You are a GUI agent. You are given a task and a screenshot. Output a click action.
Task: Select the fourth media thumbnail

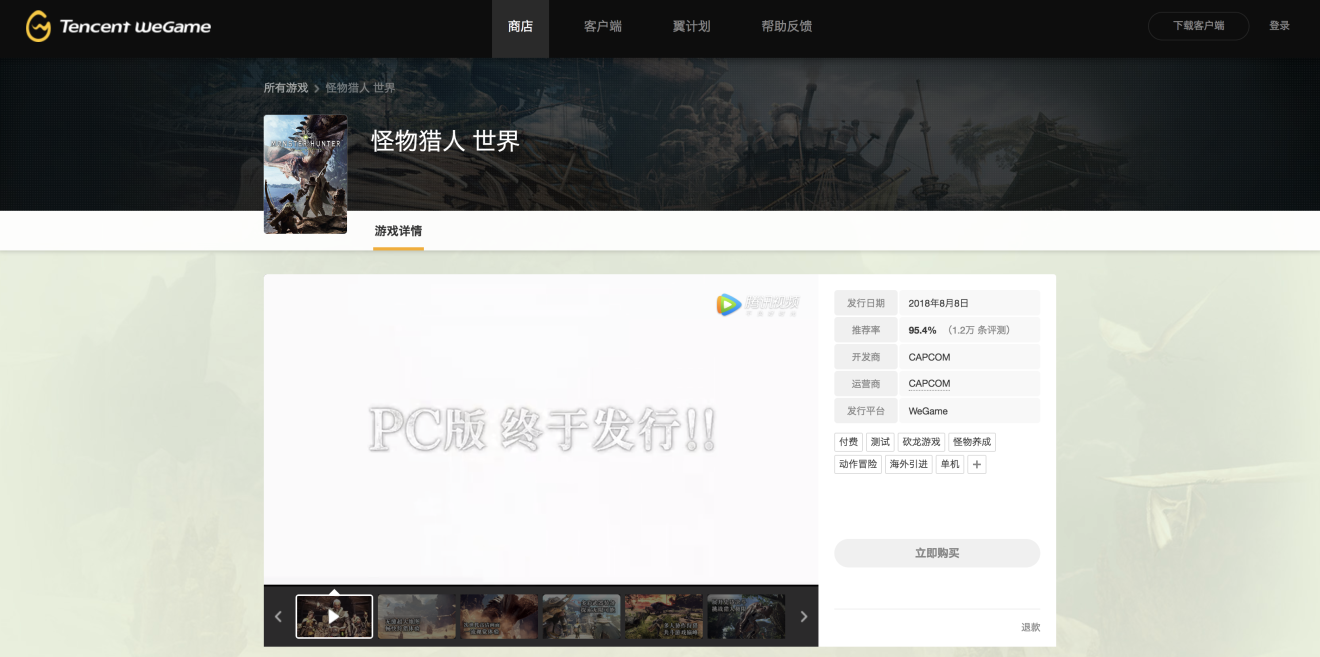click(x=581, y=617)
